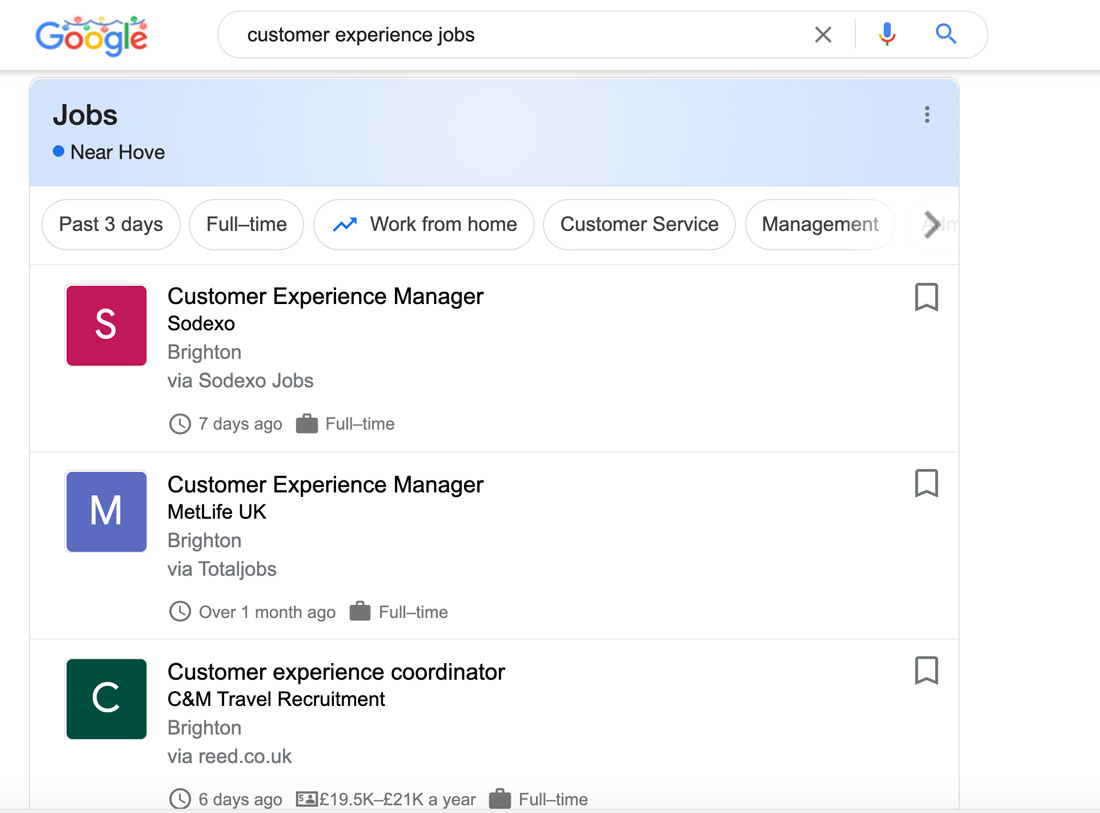Open the Jobs panel three-dot menu

pyautogui.click(x=927, y=114)
